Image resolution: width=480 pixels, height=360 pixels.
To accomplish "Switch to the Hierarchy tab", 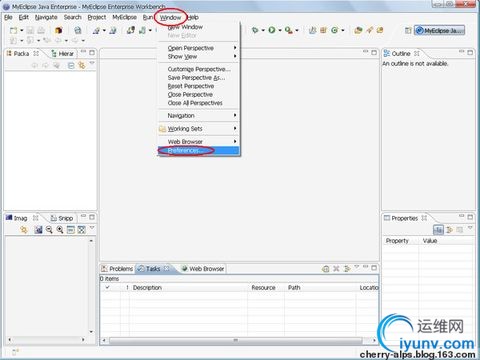I will point(63,54).
